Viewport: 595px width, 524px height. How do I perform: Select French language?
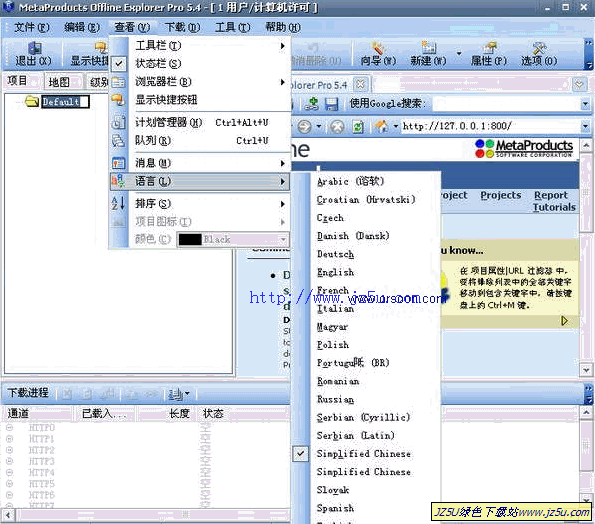[333, 290]
